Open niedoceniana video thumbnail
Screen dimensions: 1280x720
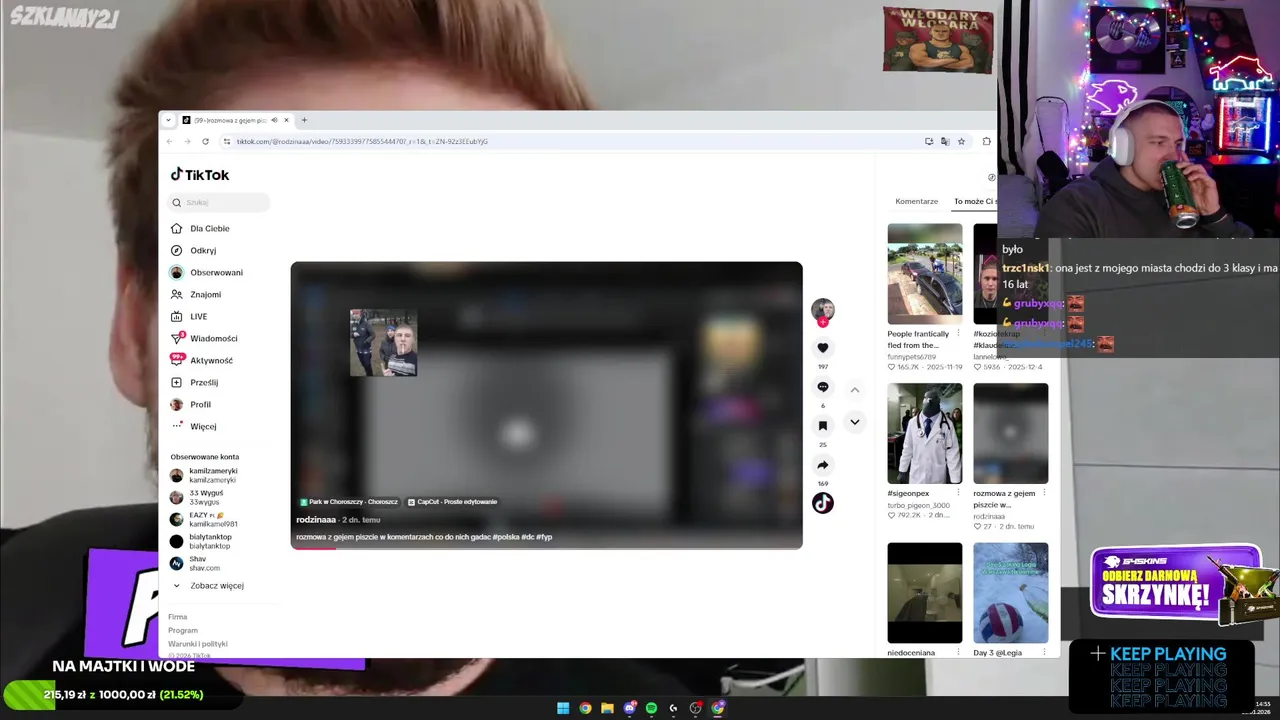[x=925, y=593]
